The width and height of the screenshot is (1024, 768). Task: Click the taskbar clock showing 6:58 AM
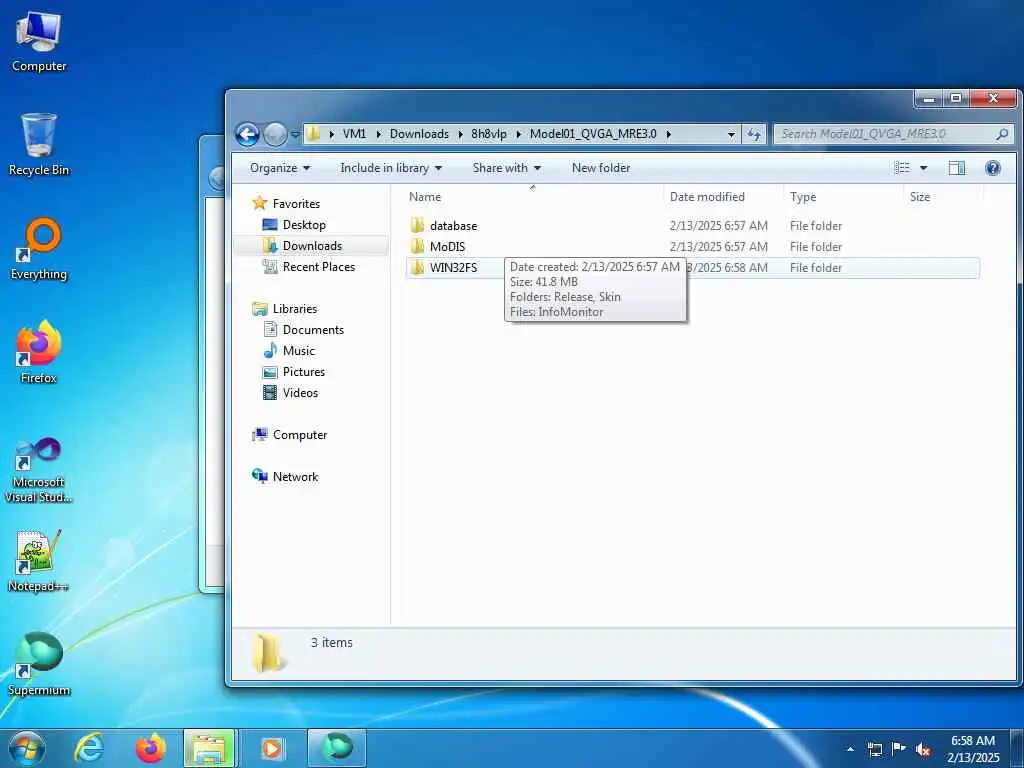(x=973, y=749)
